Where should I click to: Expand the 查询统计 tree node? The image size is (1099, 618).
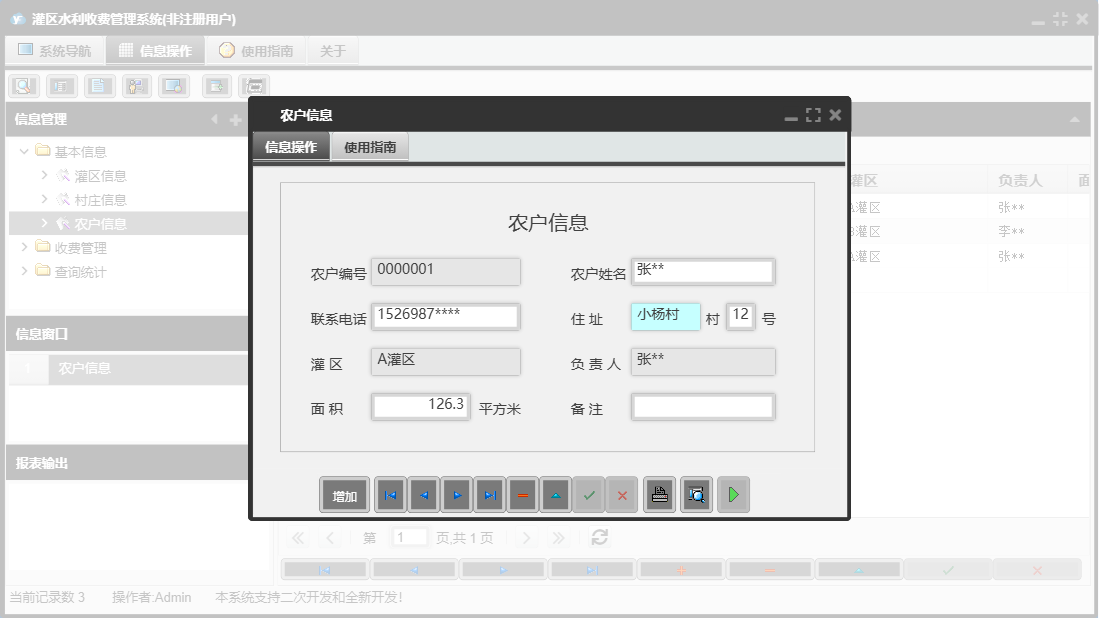coord(24,270)
